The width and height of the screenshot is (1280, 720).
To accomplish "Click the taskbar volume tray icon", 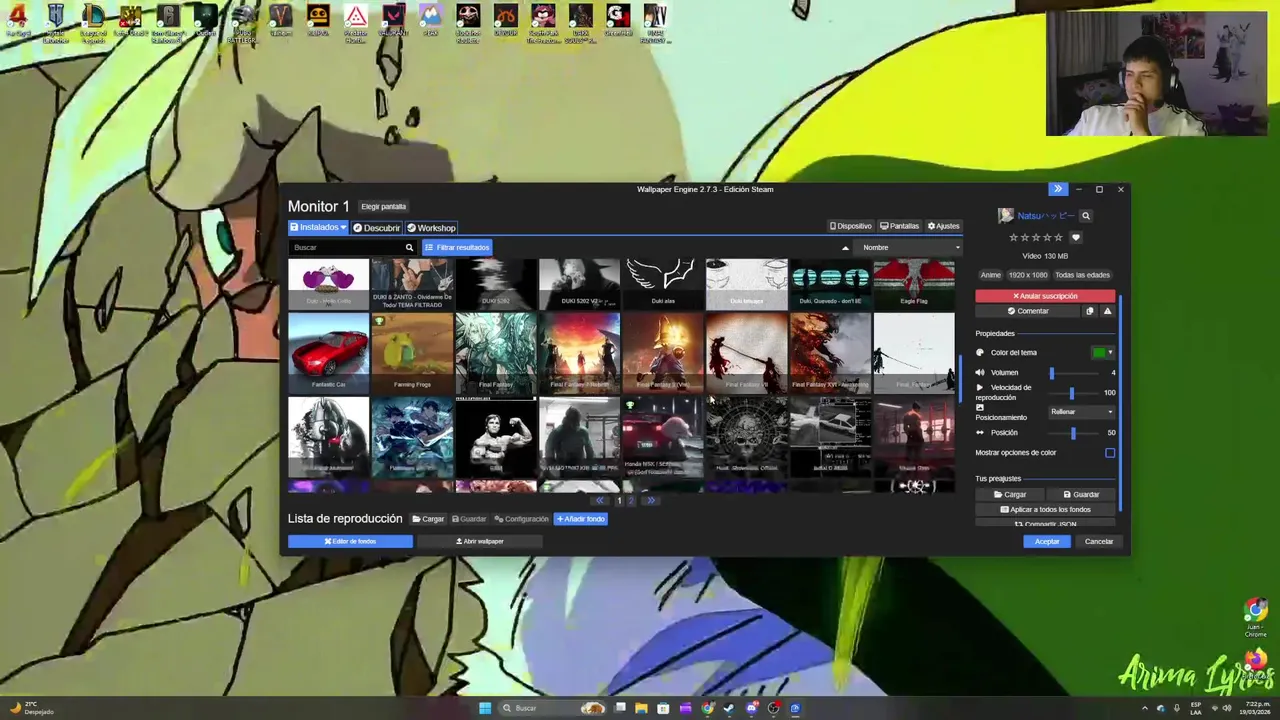I will point(1227,708).
